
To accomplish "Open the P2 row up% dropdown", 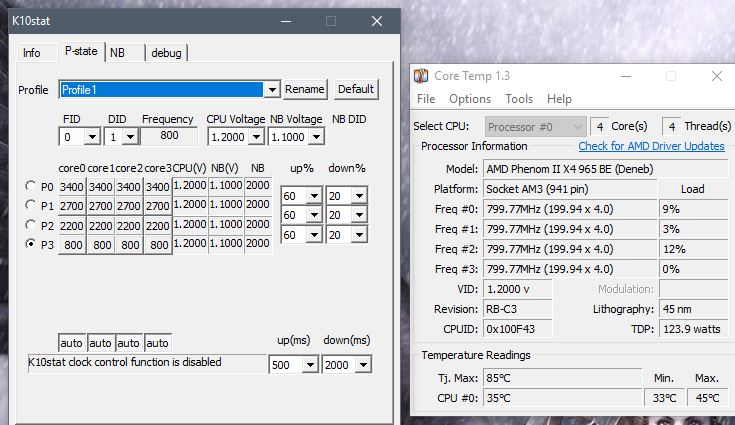I will point(314,235).
